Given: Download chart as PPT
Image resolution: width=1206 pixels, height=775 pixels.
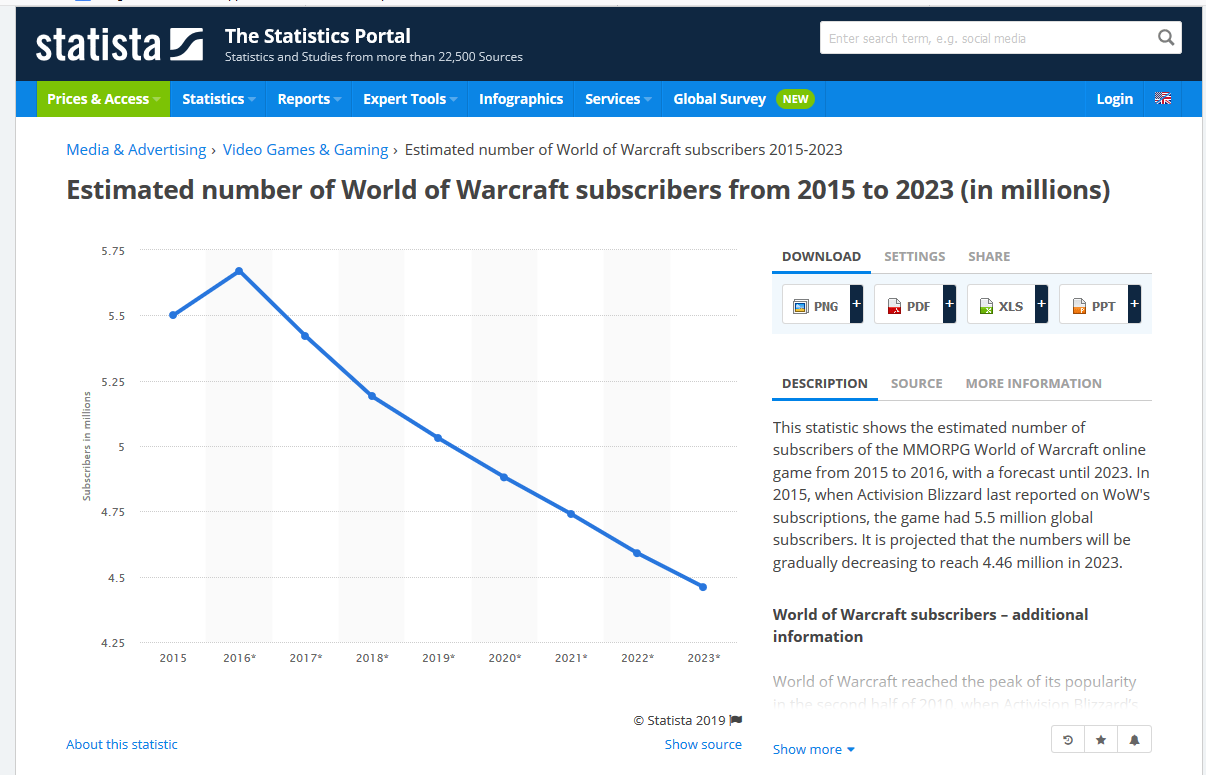Looking at the screenshot, I should (1093, 305).
